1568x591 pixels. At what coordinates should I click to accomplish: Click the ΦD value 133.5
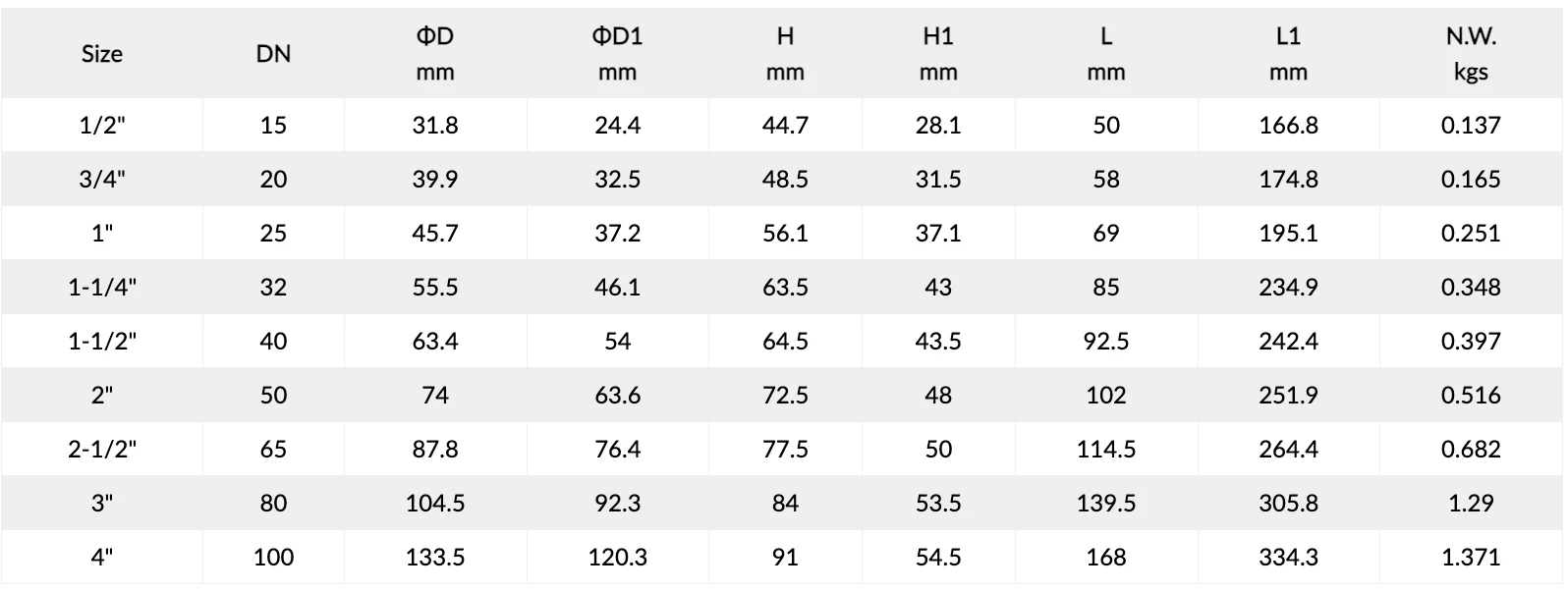[435, 558]
